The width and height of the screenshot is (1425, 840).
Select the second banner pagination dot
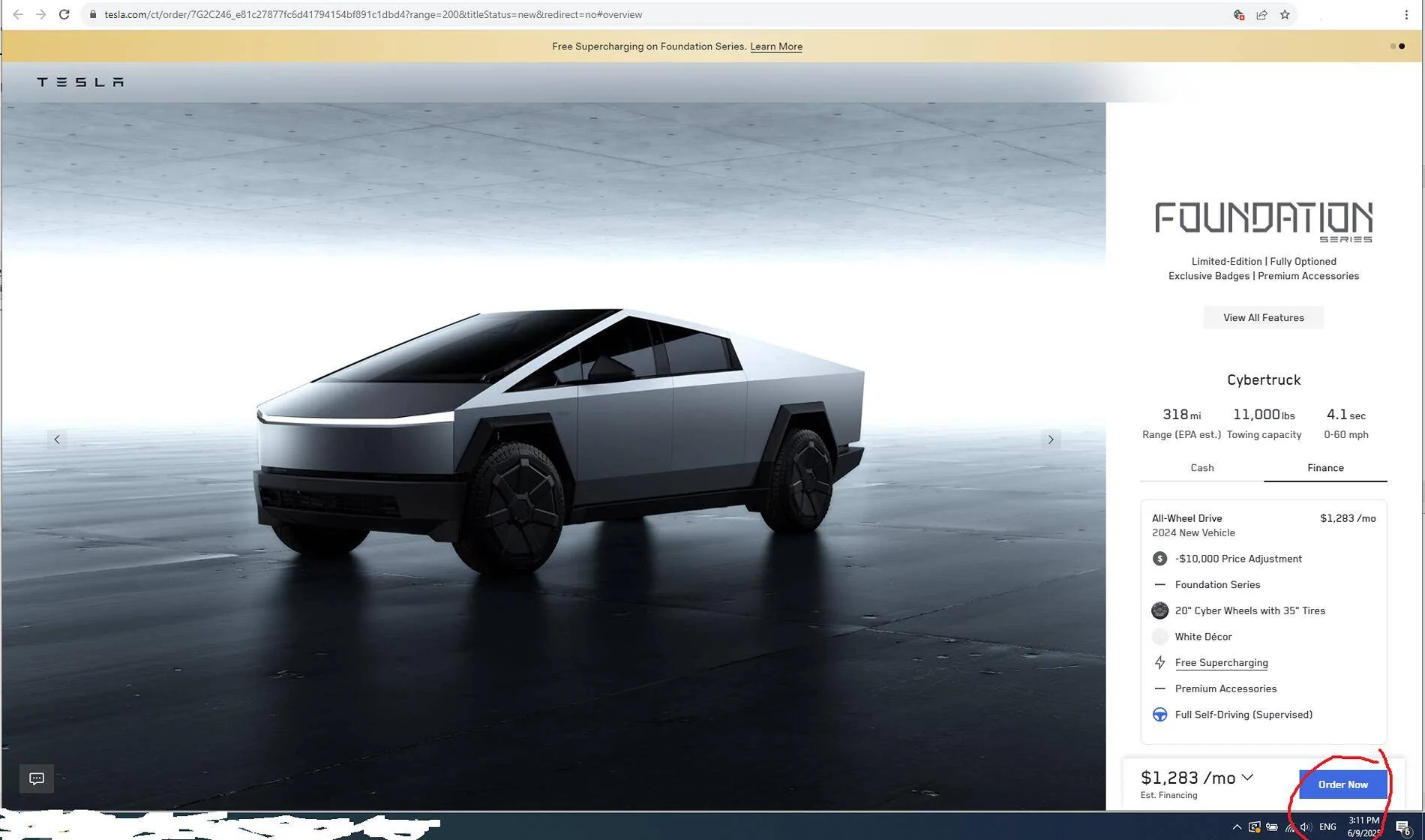click(x=1402, y=46)
